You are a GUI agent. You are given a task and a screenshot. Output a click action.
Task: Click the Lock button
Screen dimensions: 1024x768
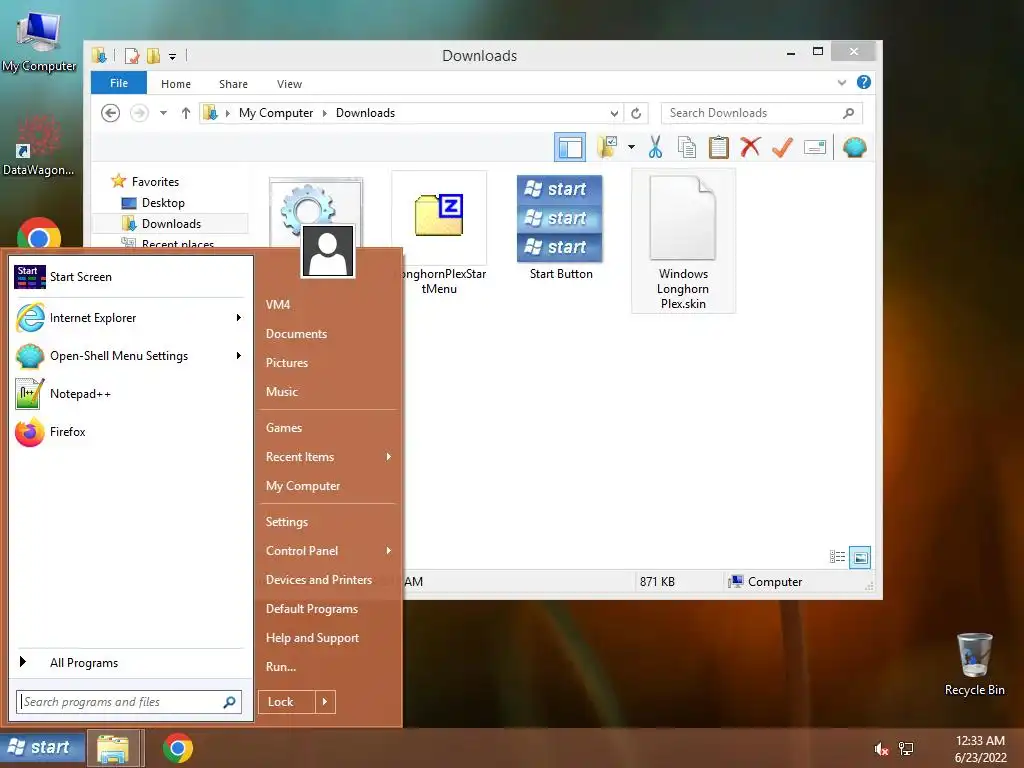[287, 702]
